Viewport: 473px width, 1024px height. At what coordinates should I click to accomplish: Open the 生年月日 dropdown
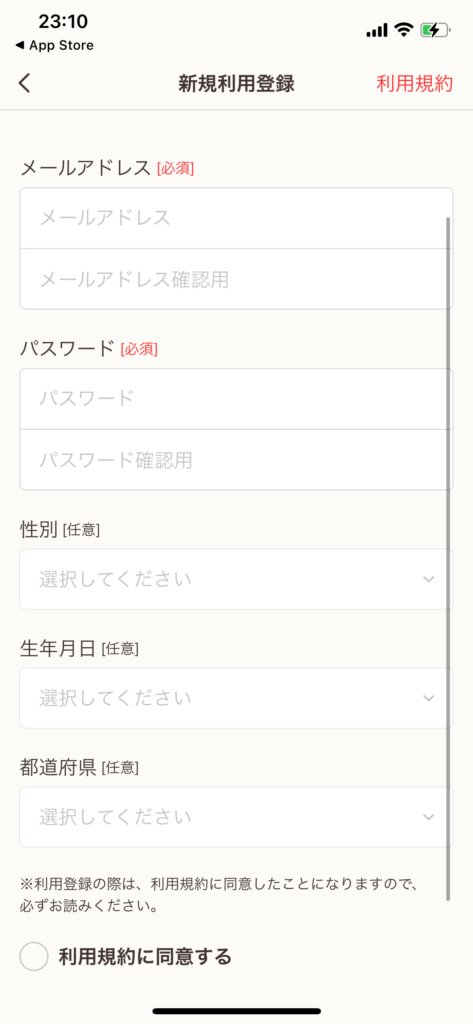point(236,698)
